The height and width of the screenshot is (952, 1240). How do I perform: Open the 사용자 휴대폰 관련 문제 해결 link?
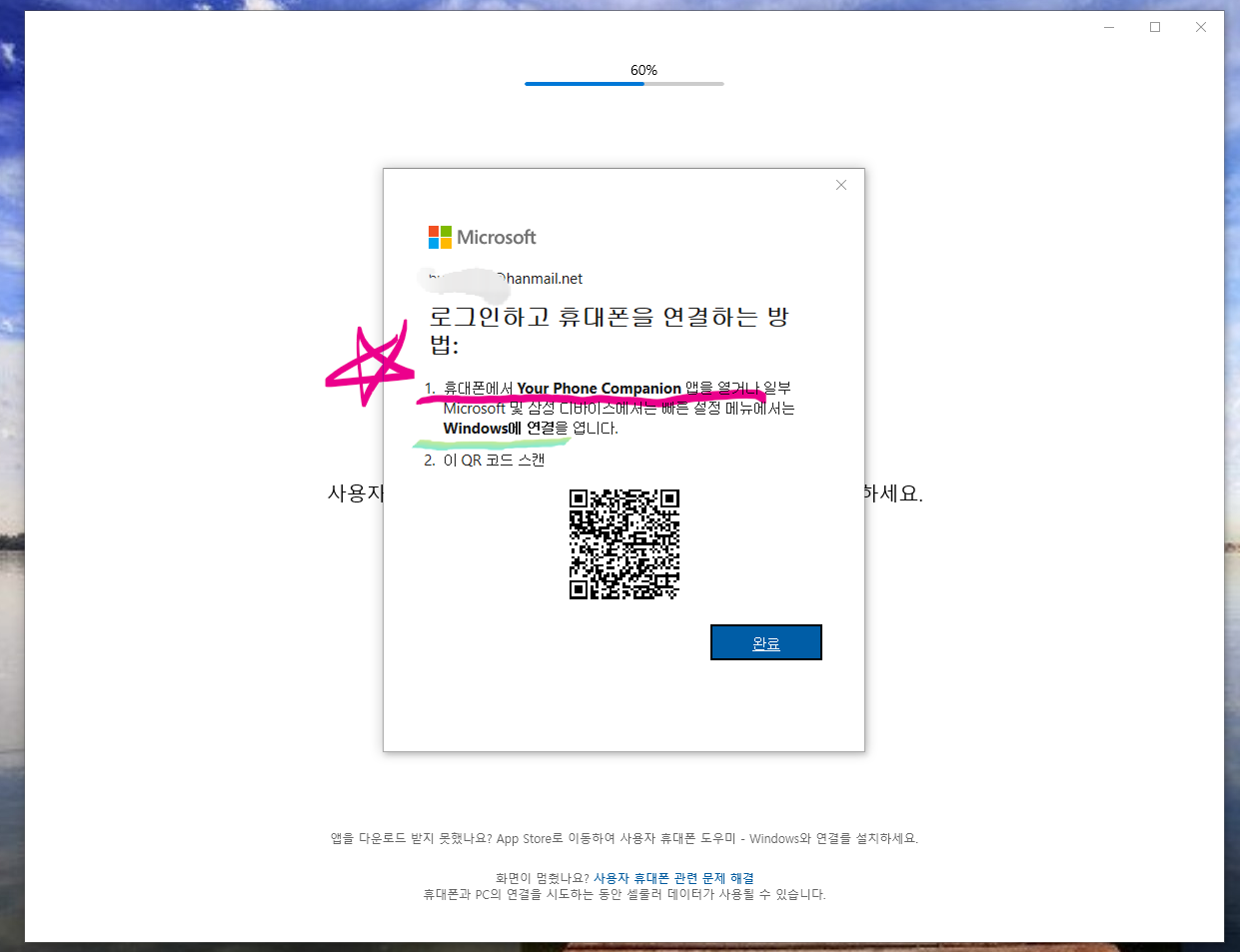[673, 878]
